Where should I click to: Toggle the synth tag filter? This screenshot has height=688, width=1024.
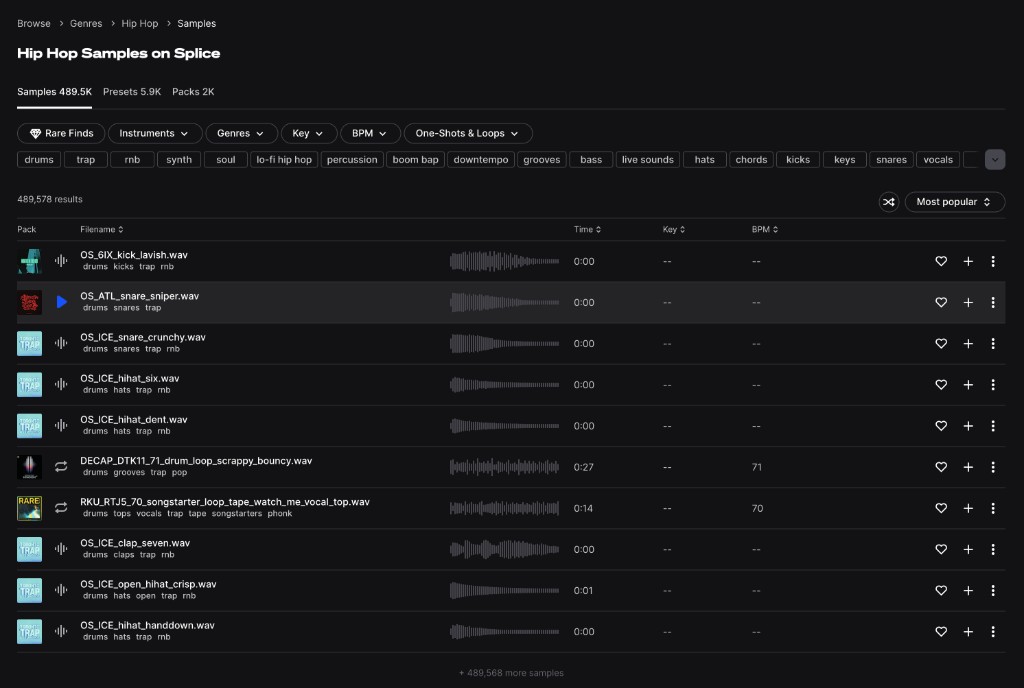(x=179, y=159)
